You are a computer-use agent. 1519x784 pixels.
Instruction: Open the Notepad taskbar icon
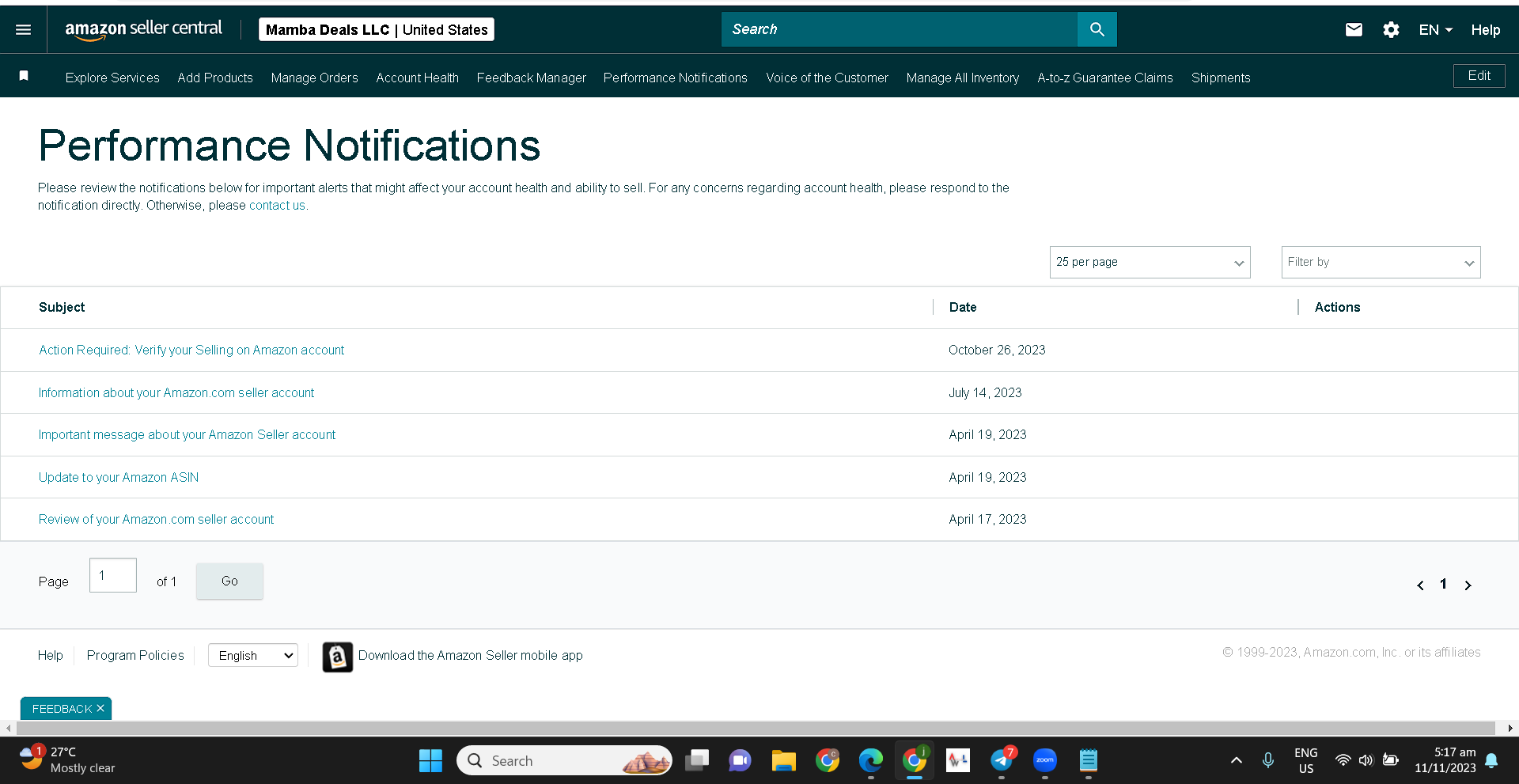(x=1089, y=761)
